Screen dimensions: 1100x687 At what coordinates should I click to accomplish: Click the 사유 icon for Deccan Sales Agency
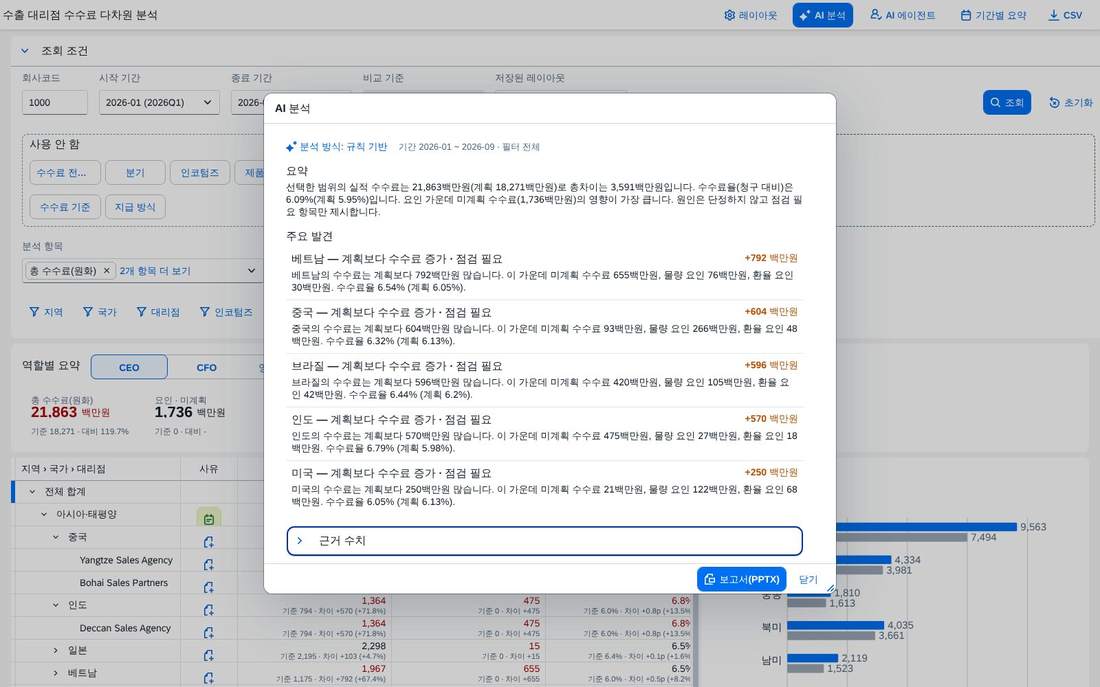click(x=208, y=632)
